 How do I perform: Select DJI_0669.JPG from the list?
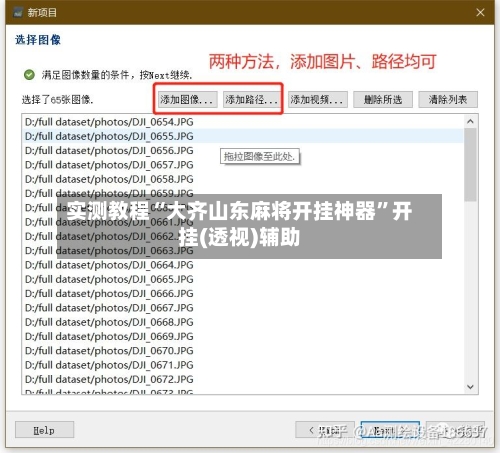[243, 336]
